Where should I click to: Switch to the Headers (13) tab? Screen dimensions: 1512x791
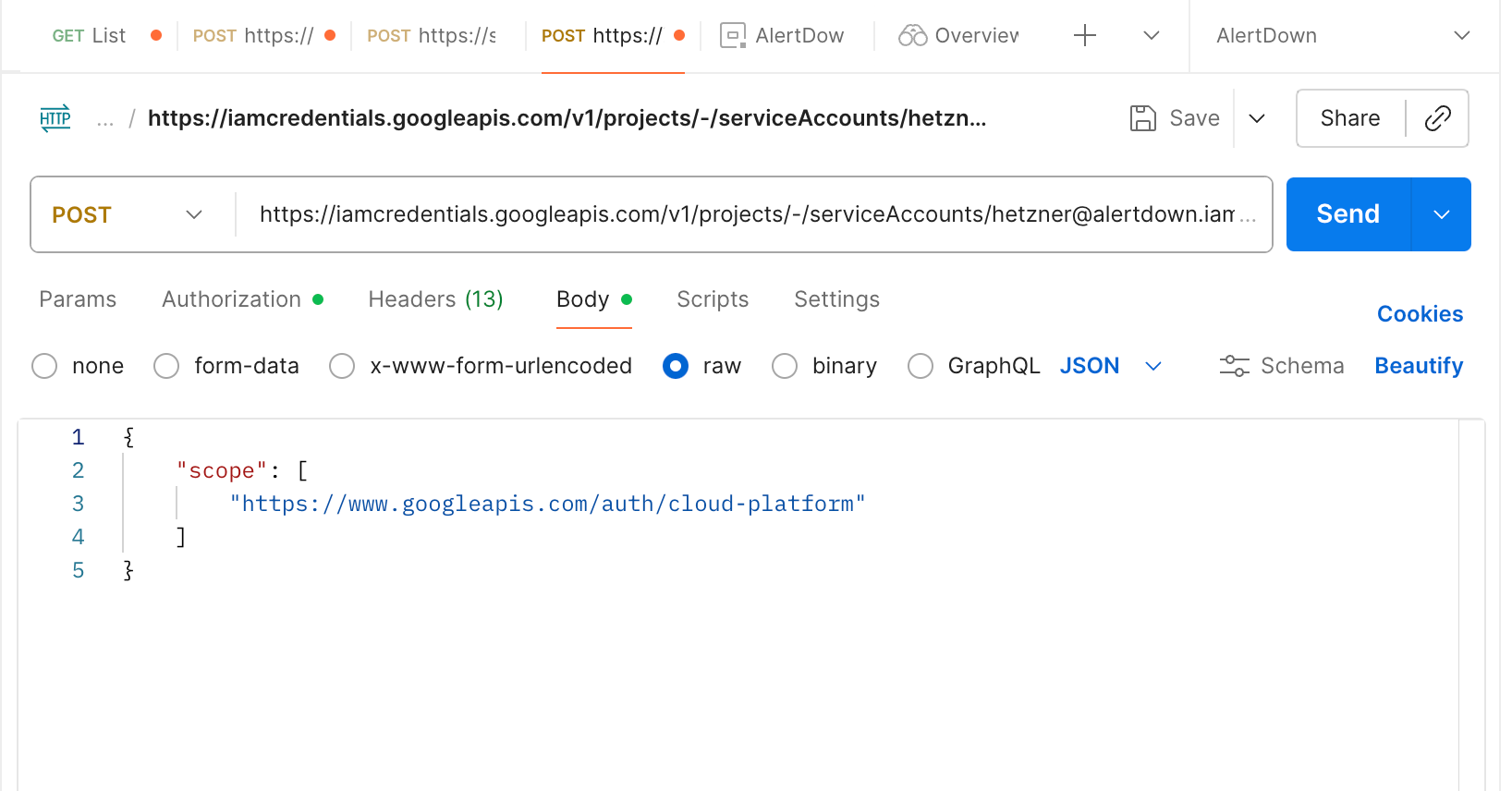pos(435,299)
